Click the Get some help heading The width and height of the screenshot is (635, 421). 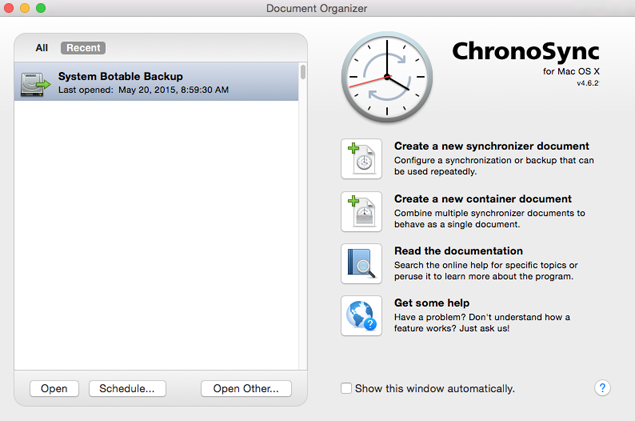[432, 303]
